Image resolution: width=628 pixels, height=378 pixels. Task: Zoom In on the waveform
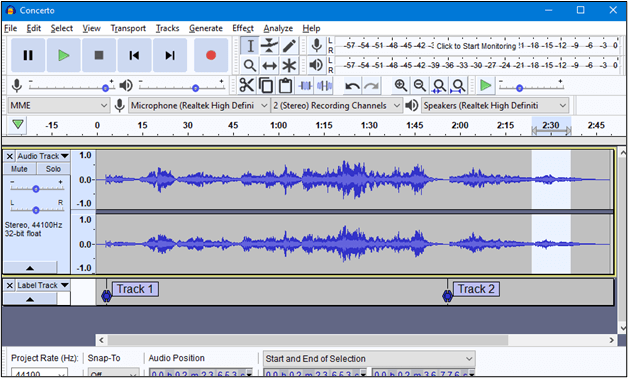tap(401, 85)
